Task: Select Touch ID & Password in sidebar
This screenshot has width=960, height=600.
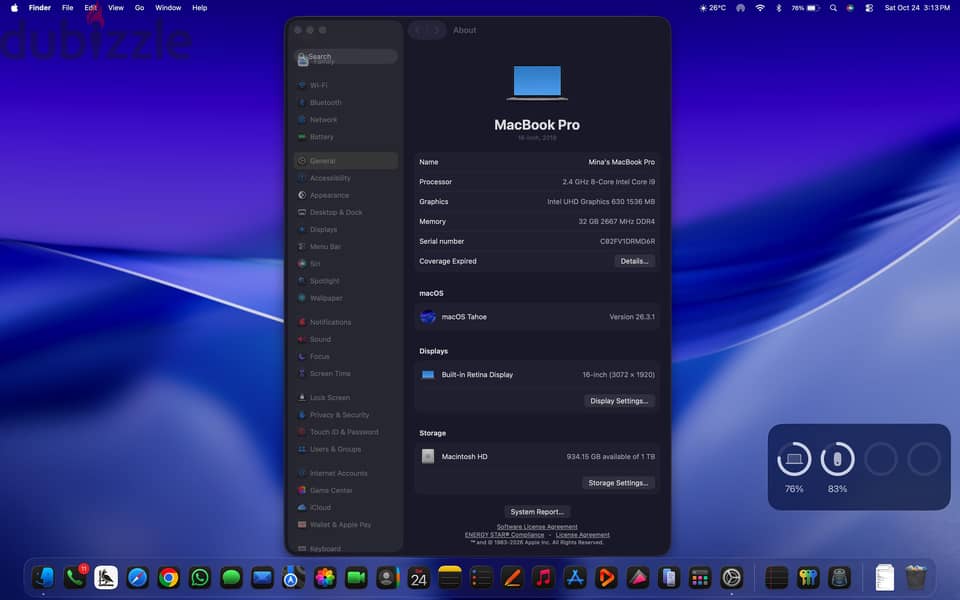Action: (346, 432)
